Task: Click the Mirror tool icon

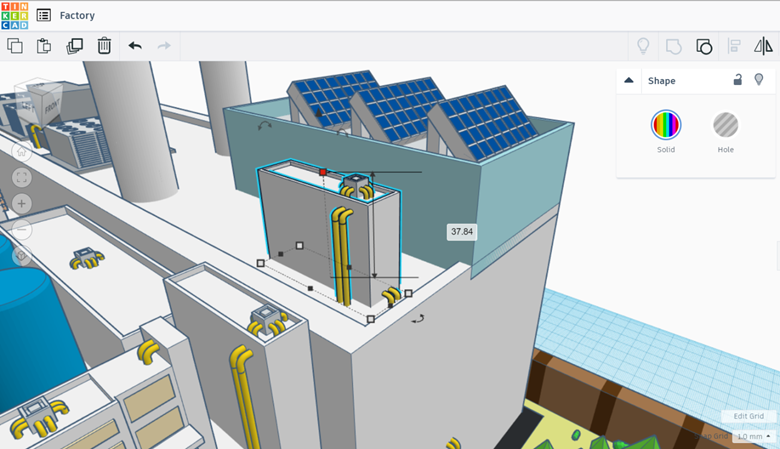Action: (763, 46)
